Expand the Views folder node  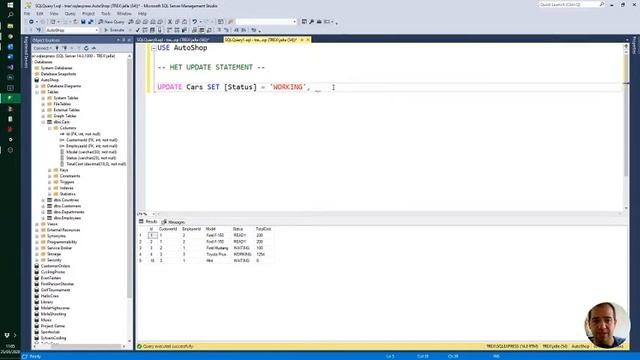[37, 224]
